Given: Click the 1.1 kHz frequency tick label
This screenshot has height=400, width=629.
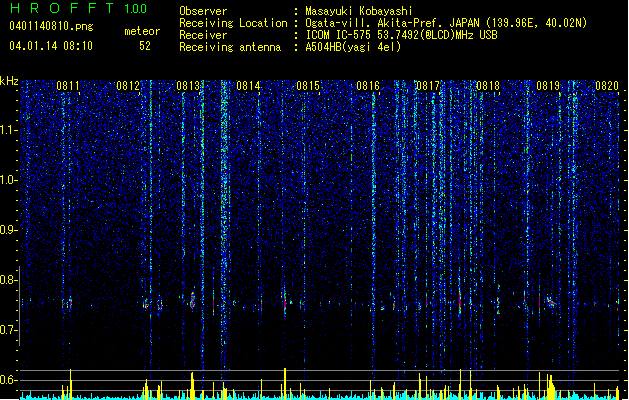Looking at the screenshot, I should pos(9,130).
